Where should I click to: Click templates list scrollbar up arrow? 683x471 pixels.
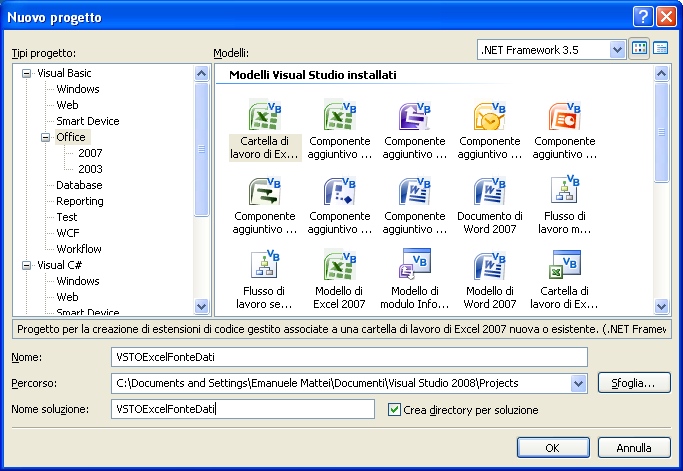click(x=661, y=73)
